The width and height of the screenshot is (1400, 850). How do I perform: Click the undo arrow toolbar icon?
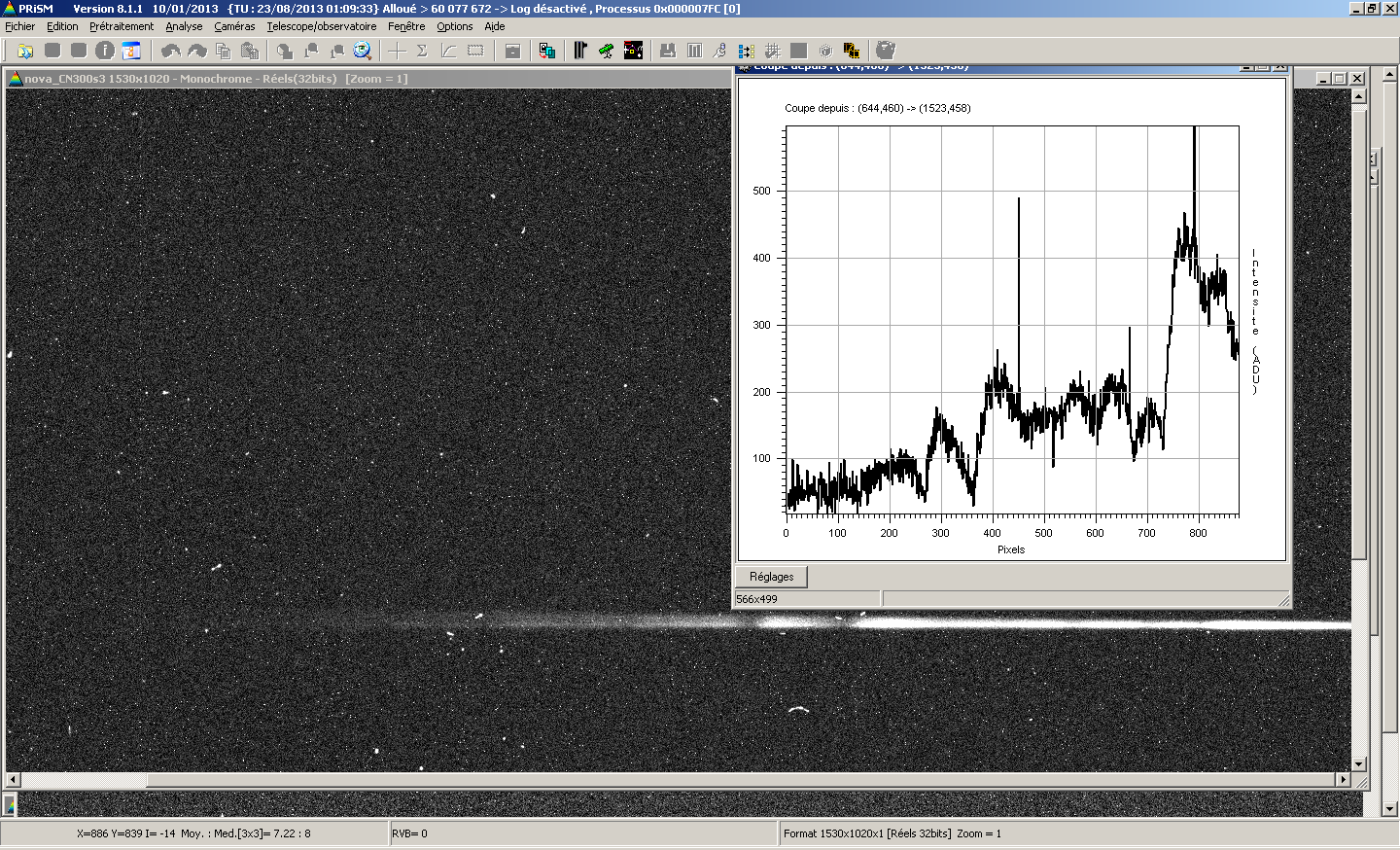coord(170,51)
